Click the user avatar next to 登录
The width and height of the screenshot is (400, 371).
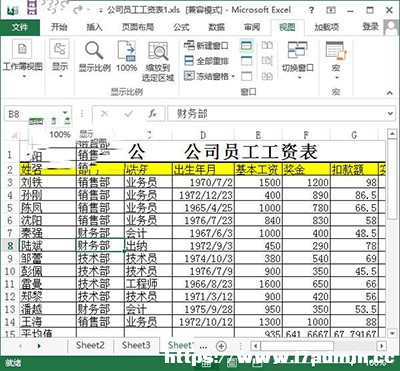pos(391,27)
